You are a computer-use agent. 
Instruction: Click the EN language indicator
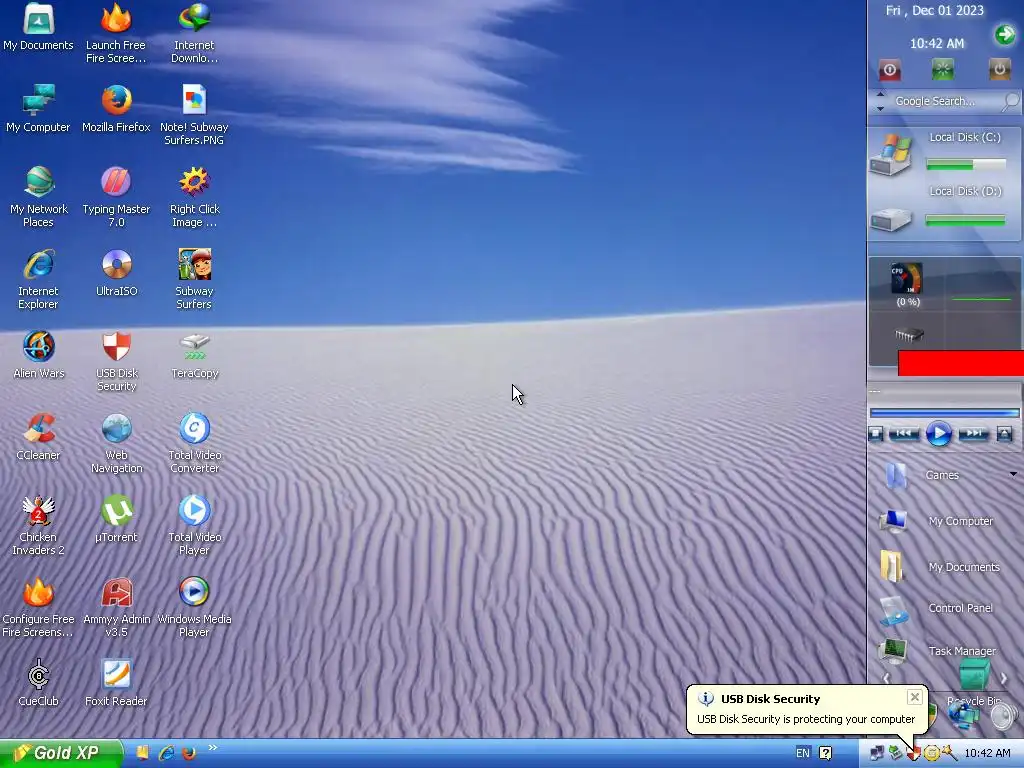pos(803,753)
